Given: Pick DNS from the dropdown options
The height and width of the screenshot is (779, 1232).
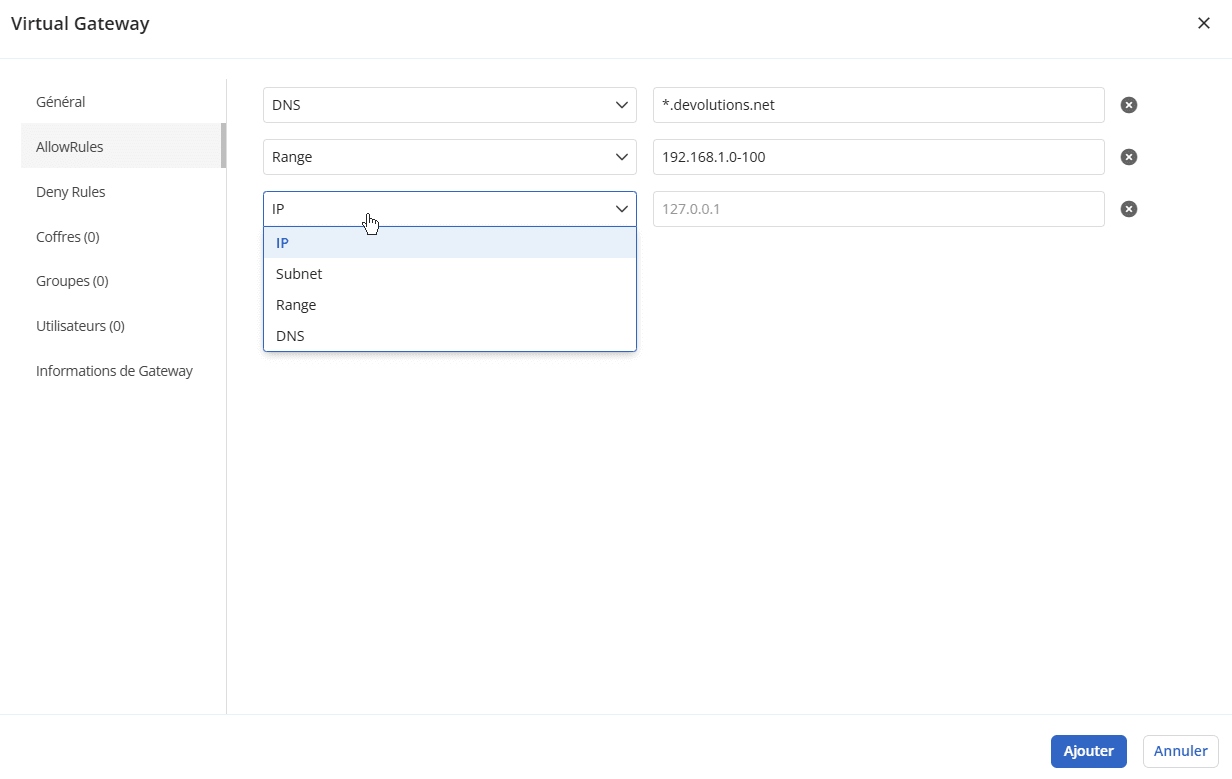Looking at the screenshot, I should [x=289, y=335].
